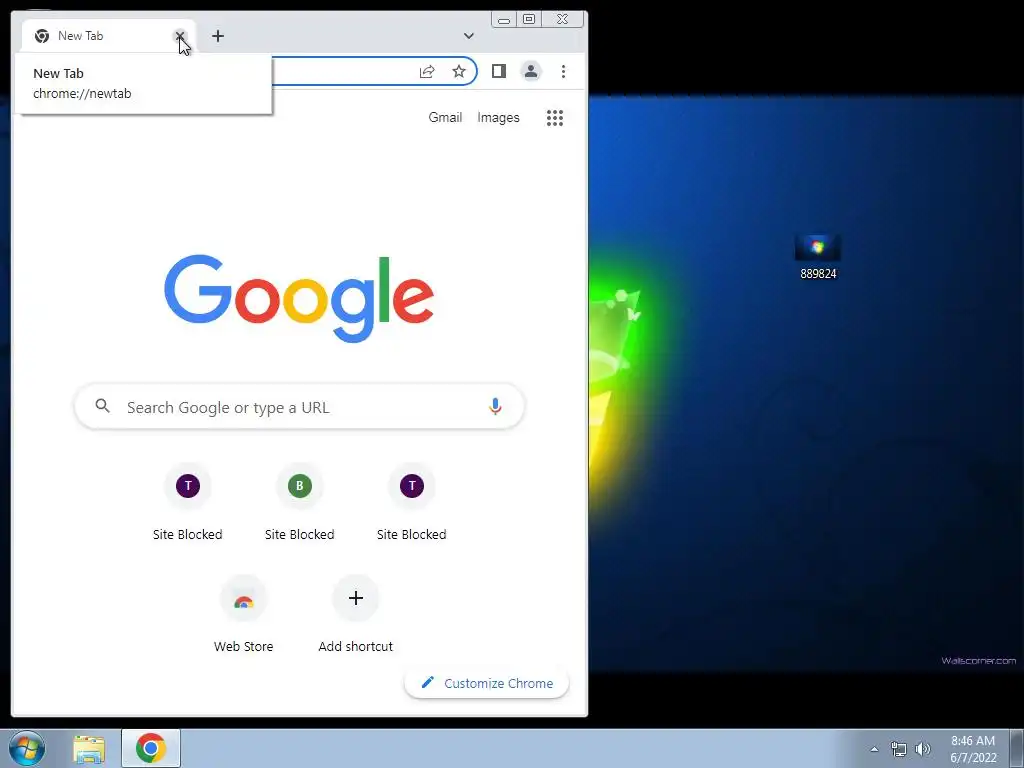Click the magnifier icon in search box
This screenshot has height=768, width=1024.
coord(103,406)
